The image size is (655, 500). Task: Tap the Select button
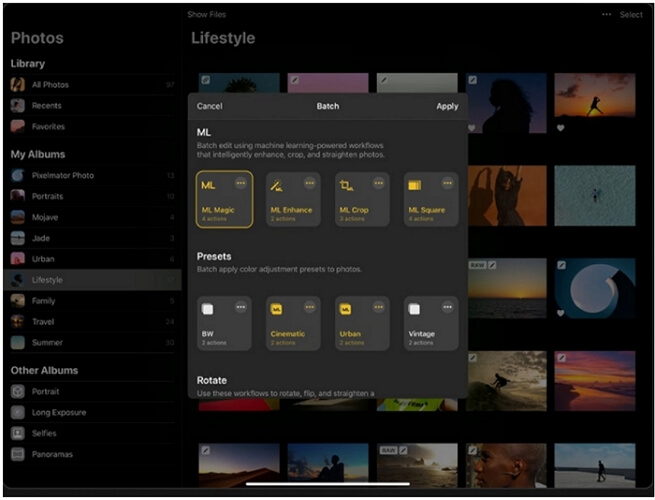pos(631,15)
